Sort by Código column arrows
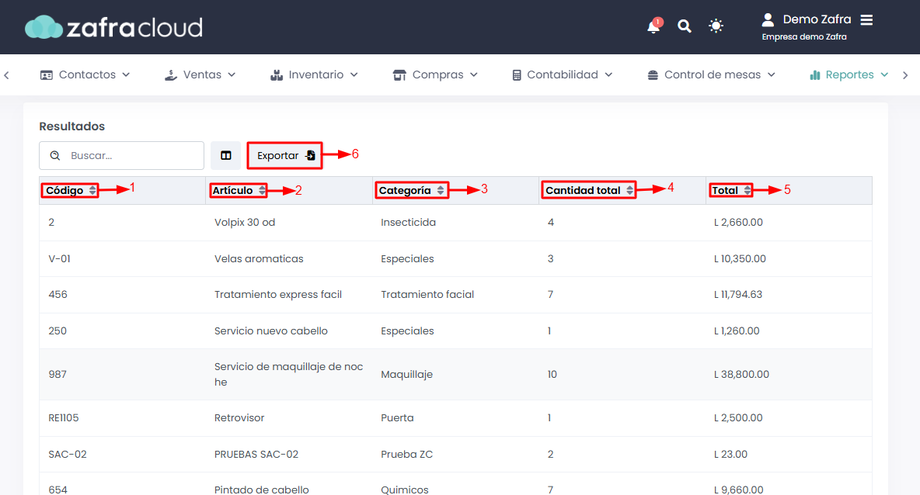Viewport: 920px width, 495px height. point(93,191)
